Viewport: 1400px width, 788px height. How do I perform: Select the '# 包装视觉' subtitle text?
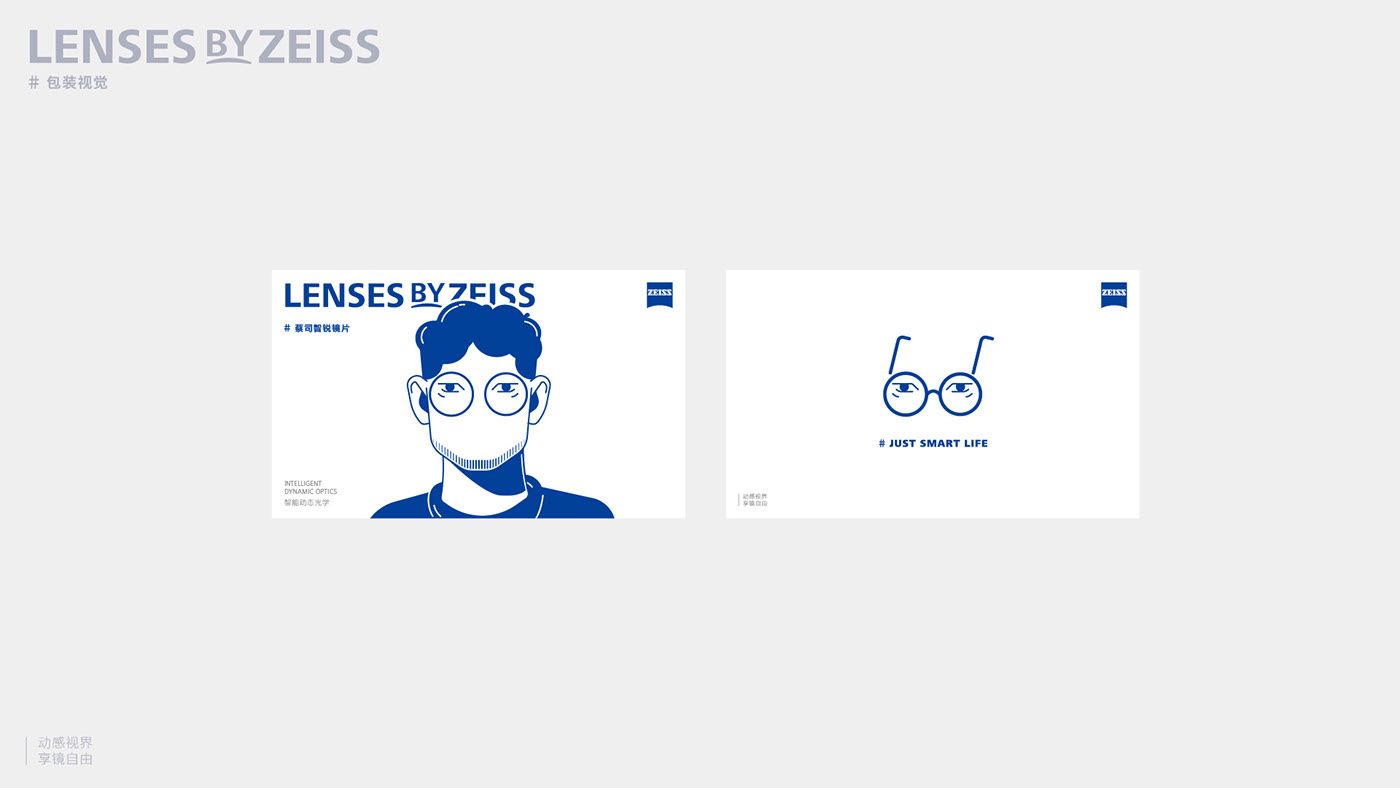(x=68, y=83)
